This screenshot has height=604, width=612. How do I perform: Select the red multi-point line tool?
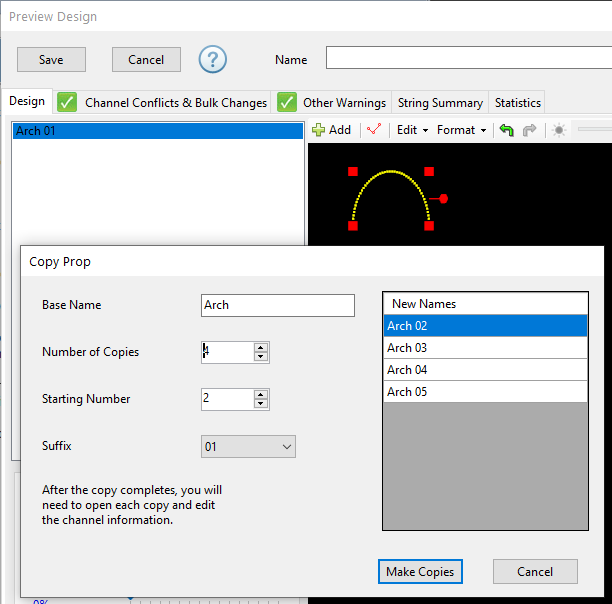(x=374, y=130)
